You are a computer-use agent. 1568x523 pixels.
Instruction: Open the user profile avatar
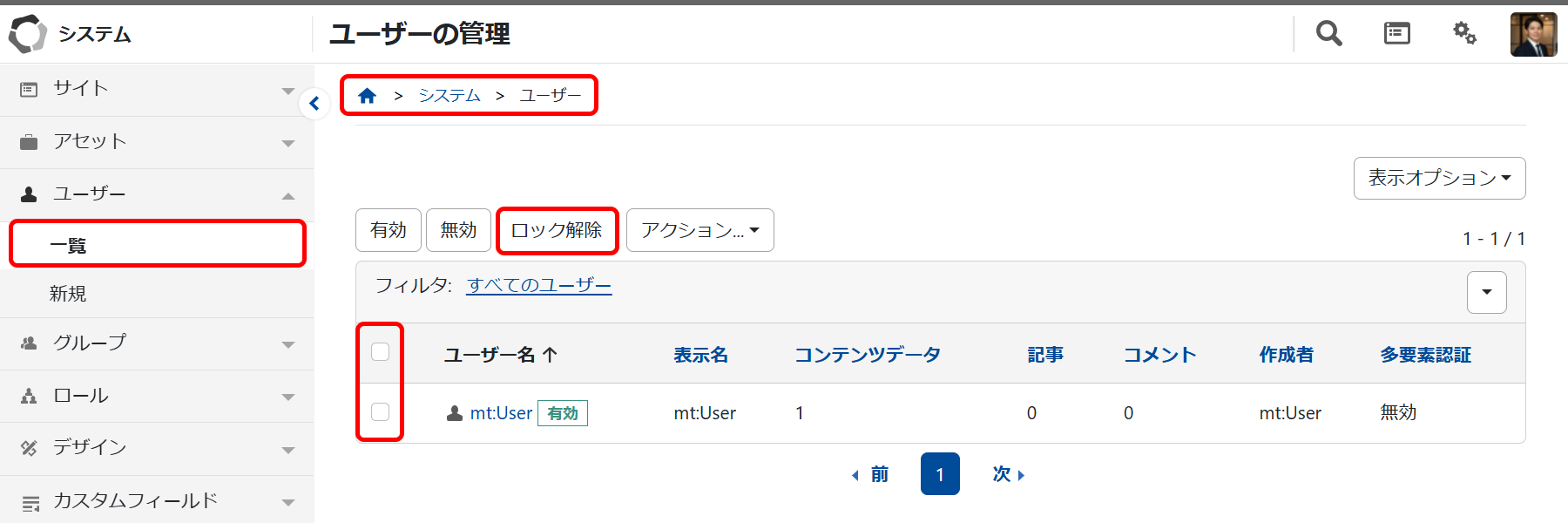click(x=1533, y=35)
